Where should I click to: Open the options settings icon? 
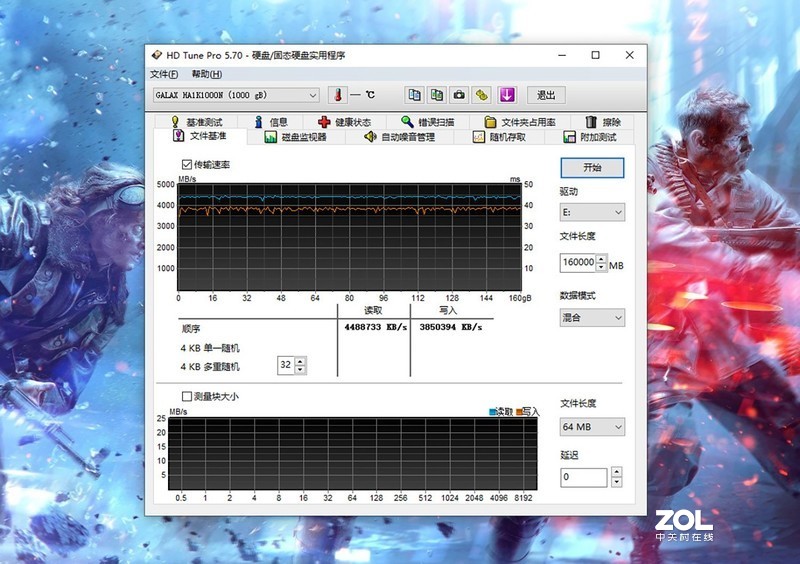[x=482, y=95]
